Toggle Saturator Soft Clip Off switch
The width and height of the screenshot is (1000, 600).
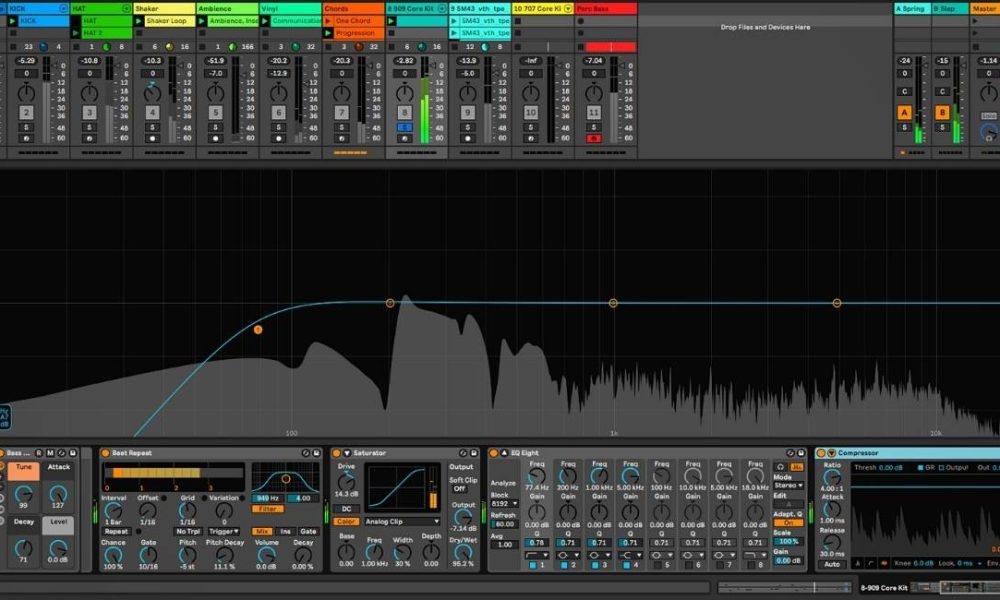[x=459, y=489]
